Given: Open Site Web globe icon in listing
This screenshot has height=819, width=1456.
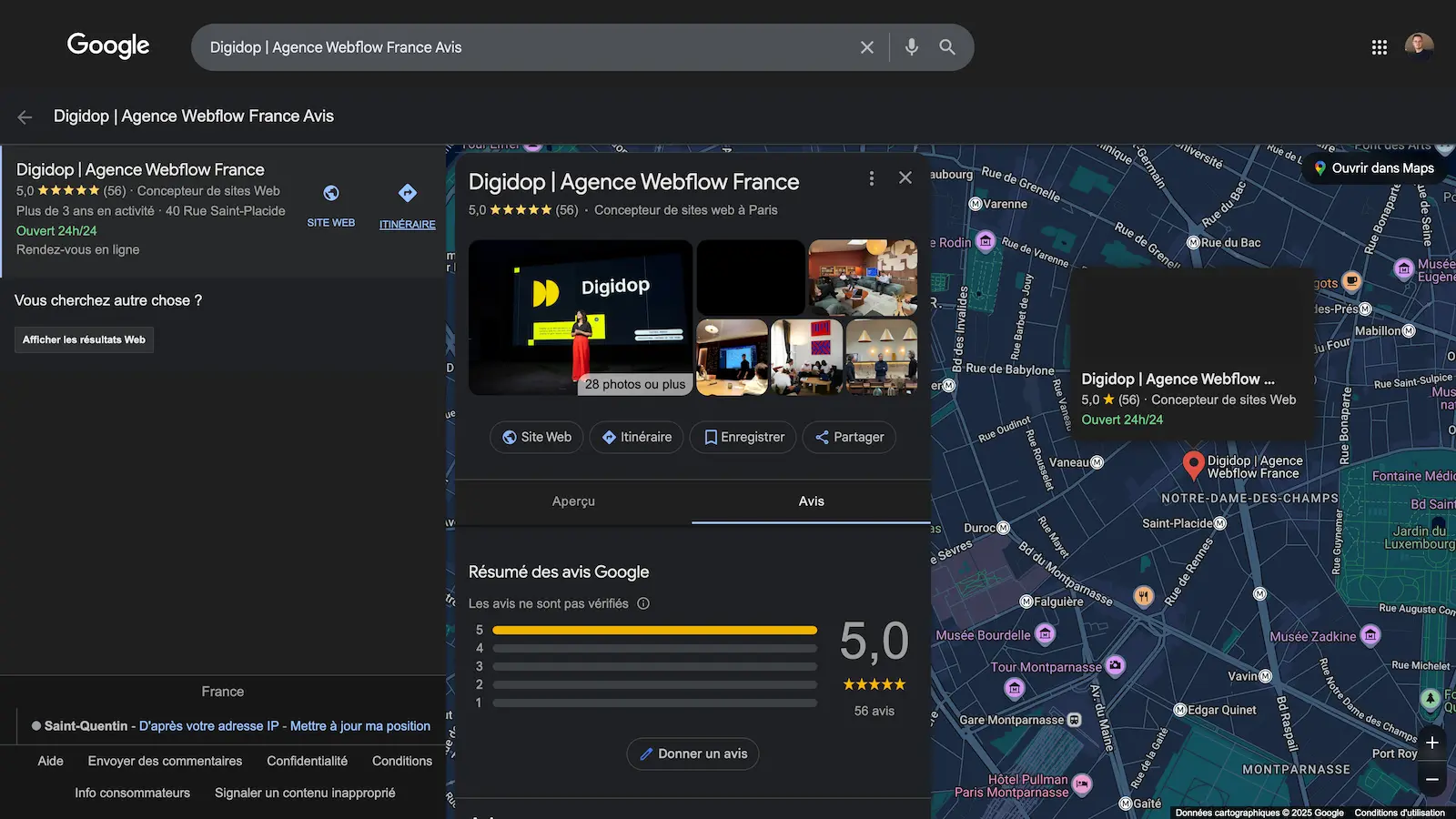Looking at the screenshot, I should tap(331, 193).
